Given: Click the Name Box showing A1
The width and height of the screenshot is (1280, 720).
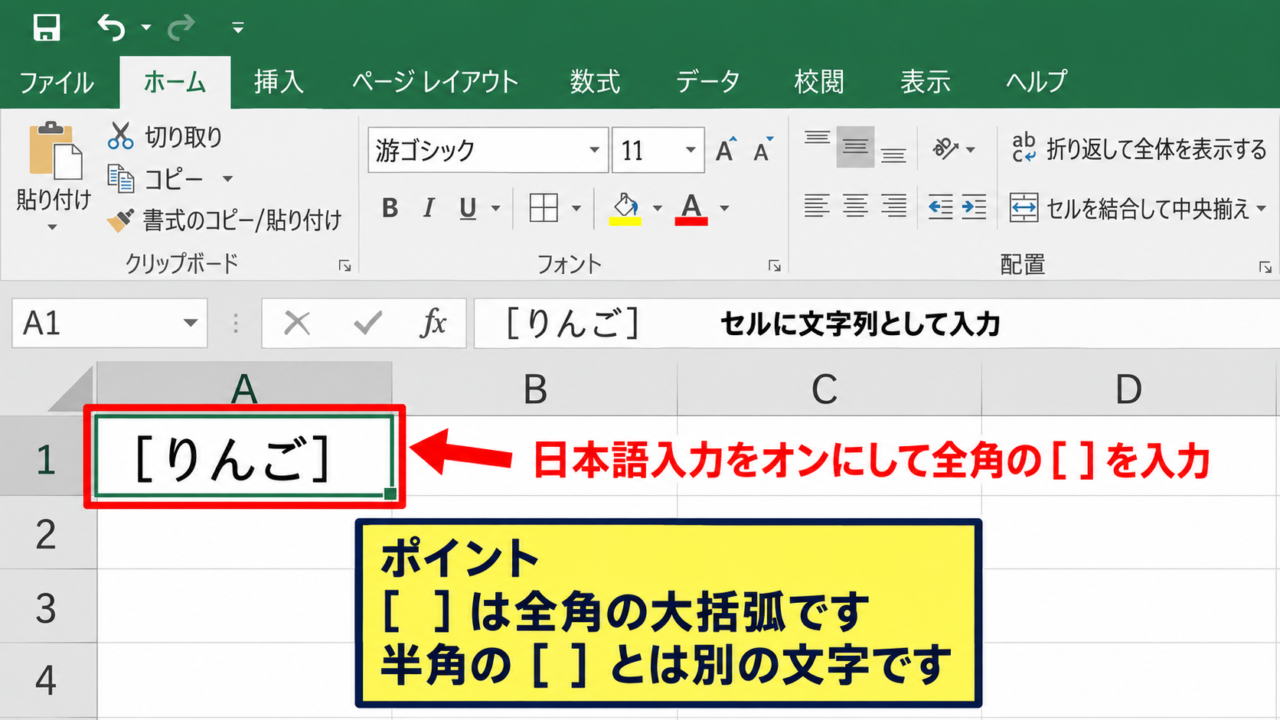Looking at the screenshot, I should [110, 323].
